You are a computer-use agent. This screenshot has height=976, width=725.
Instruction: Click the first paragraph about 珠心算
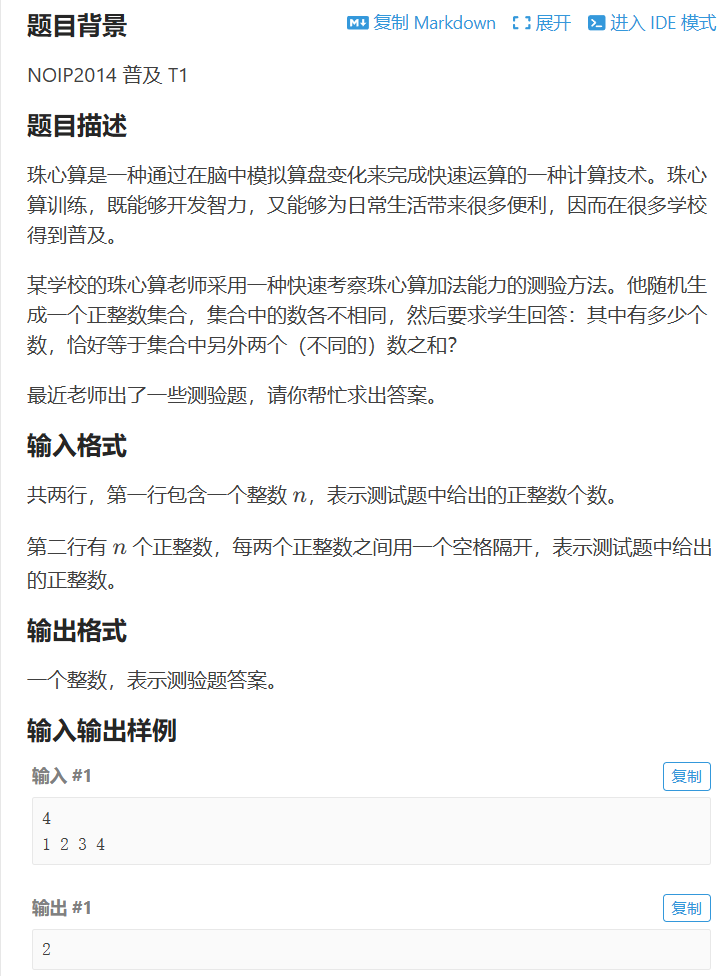click(367, 205)
